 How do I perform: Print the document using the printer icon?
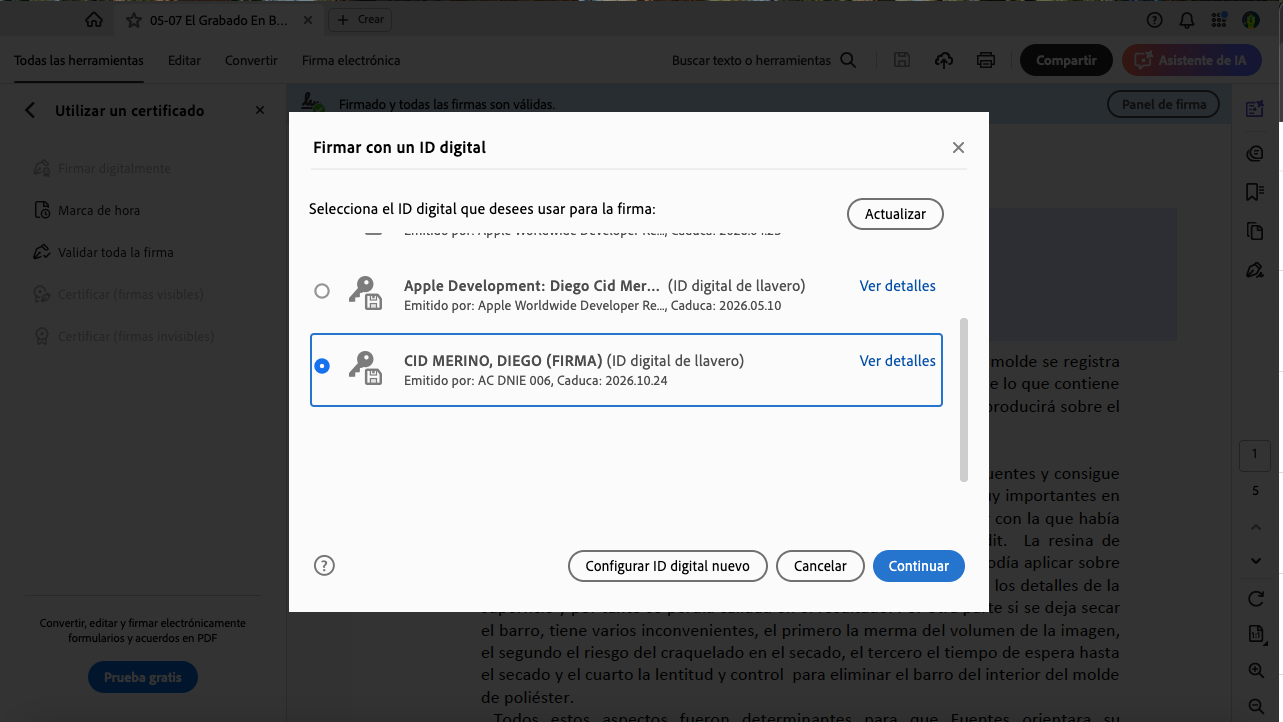click(x=986, y=60)
